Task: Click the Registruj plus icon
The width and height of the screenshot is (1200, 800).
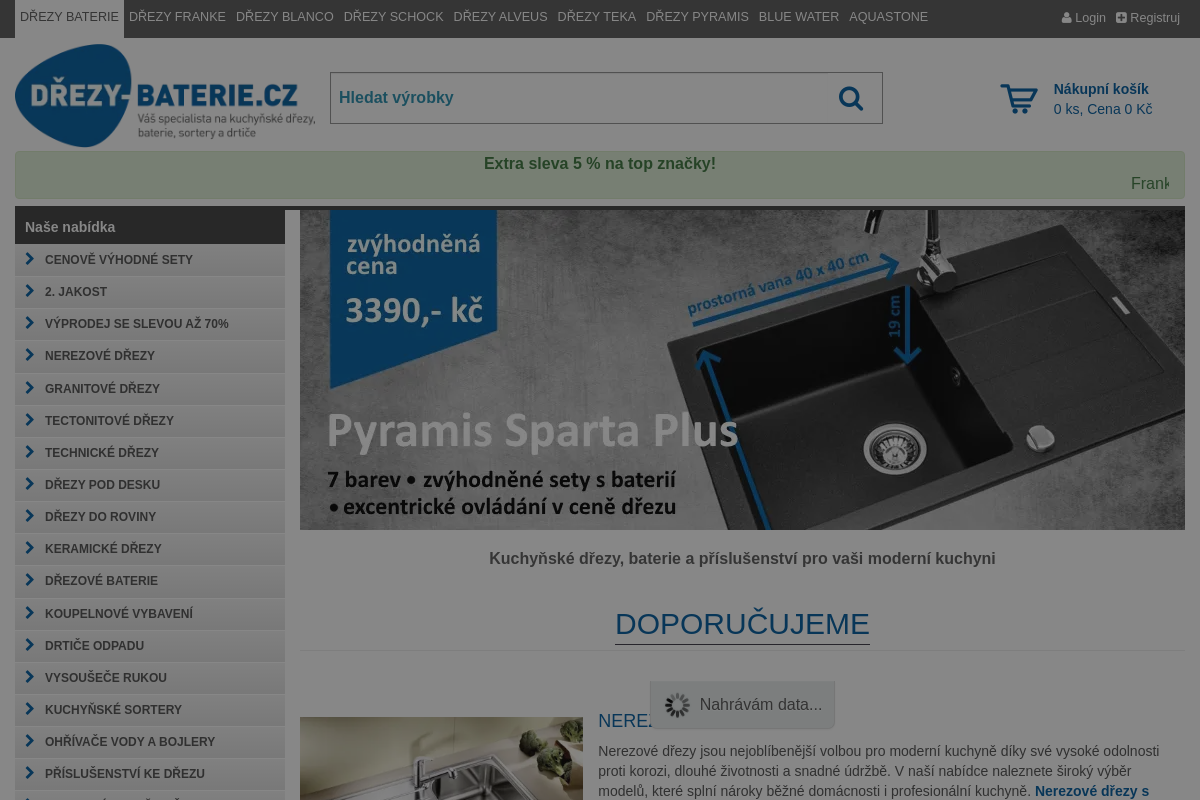Action: (x=1121, y=18)
